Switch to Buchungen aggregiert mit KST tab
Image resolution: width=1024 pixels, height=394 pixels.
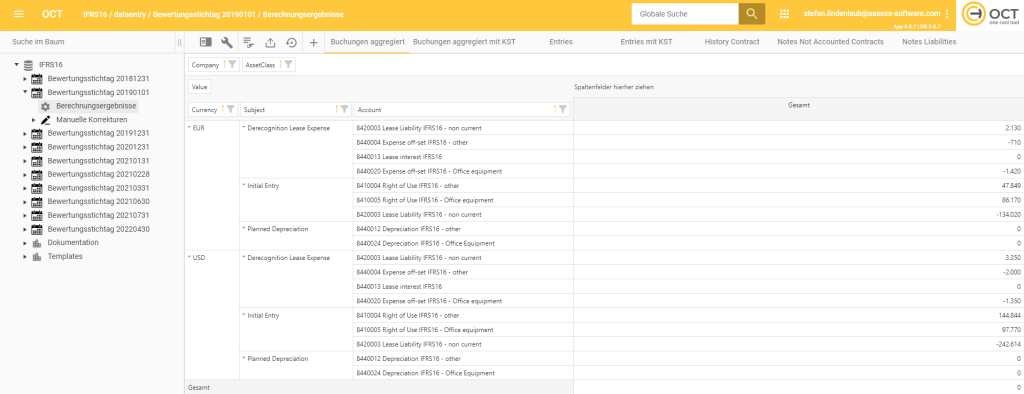464,42
